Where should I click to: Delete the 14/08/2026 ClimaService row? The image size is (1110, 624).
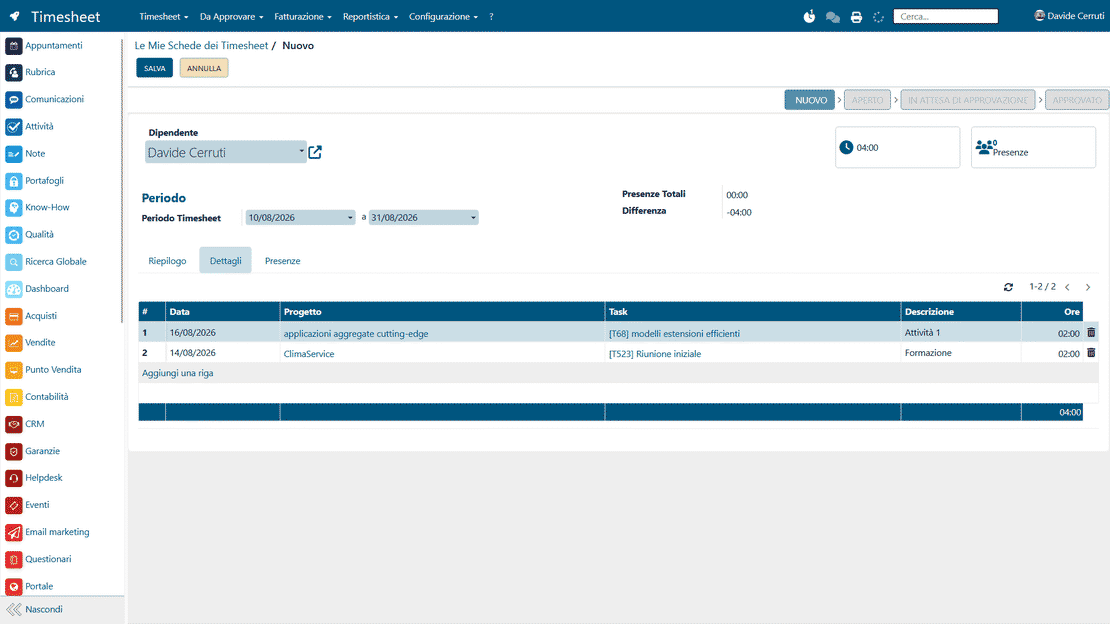1091,353
